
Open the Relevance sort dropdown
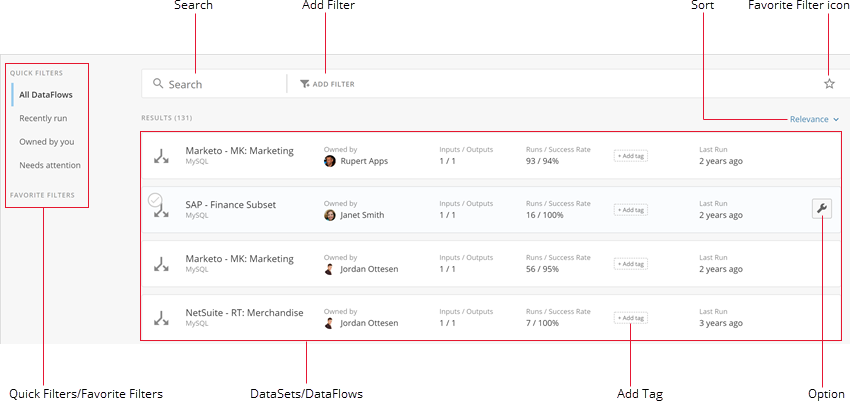[x=813, y=119]
